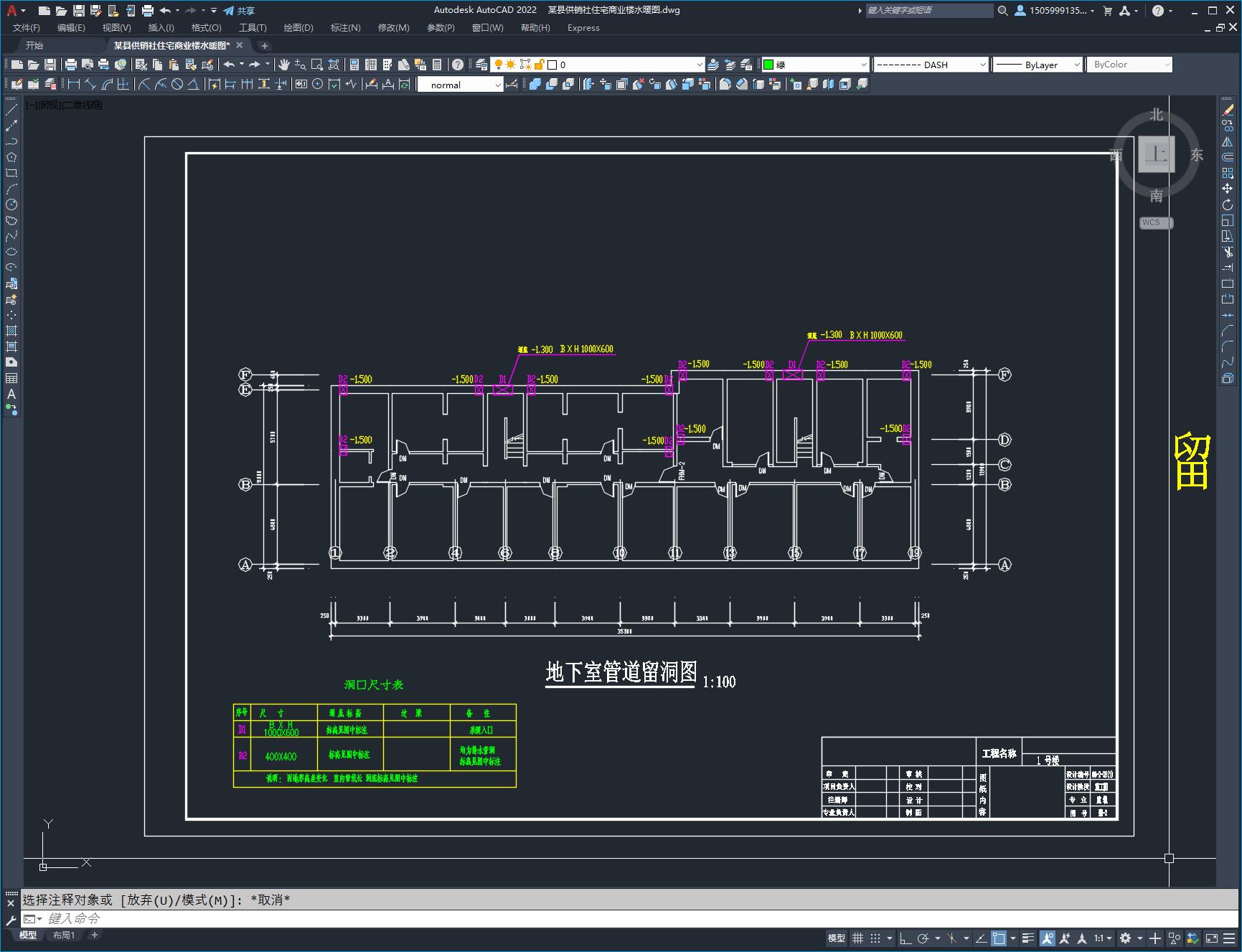Click the Plot print icon in the standard toolbar

71,65
